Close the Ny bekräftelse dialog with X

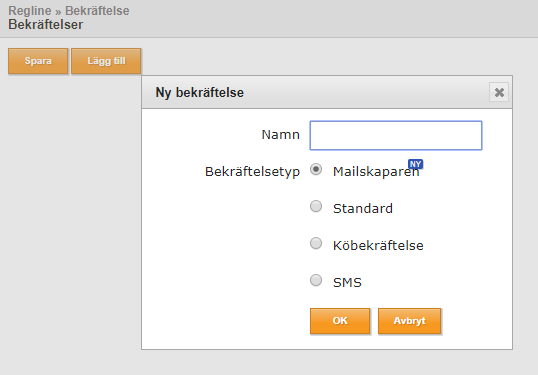[499, 92]
